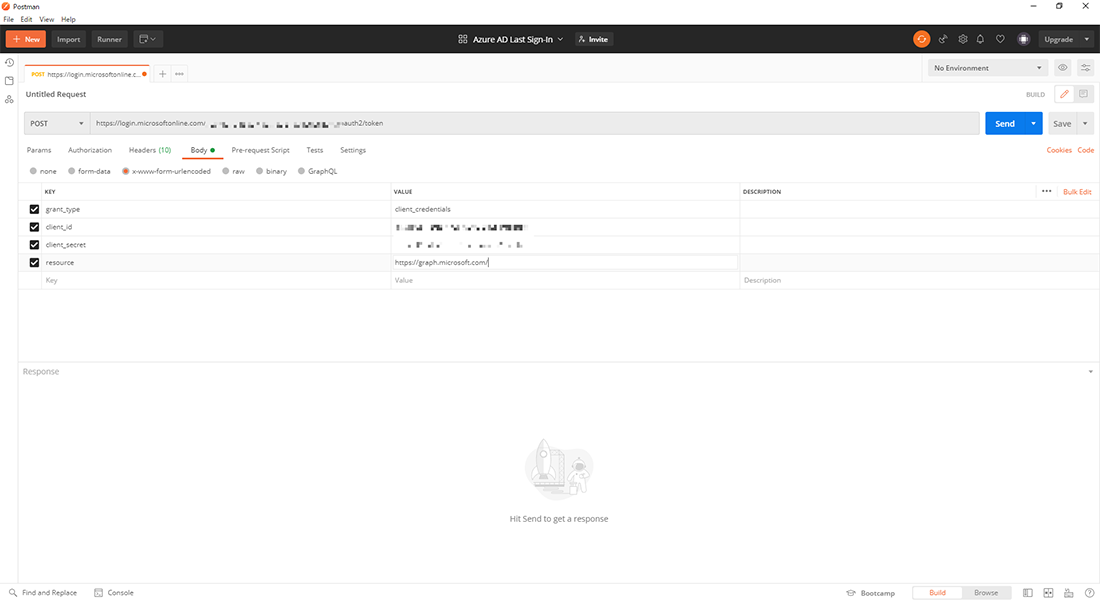Open the notifications bell icon
The width and height of the screenshot is (1100, 602).
[980, 39]
